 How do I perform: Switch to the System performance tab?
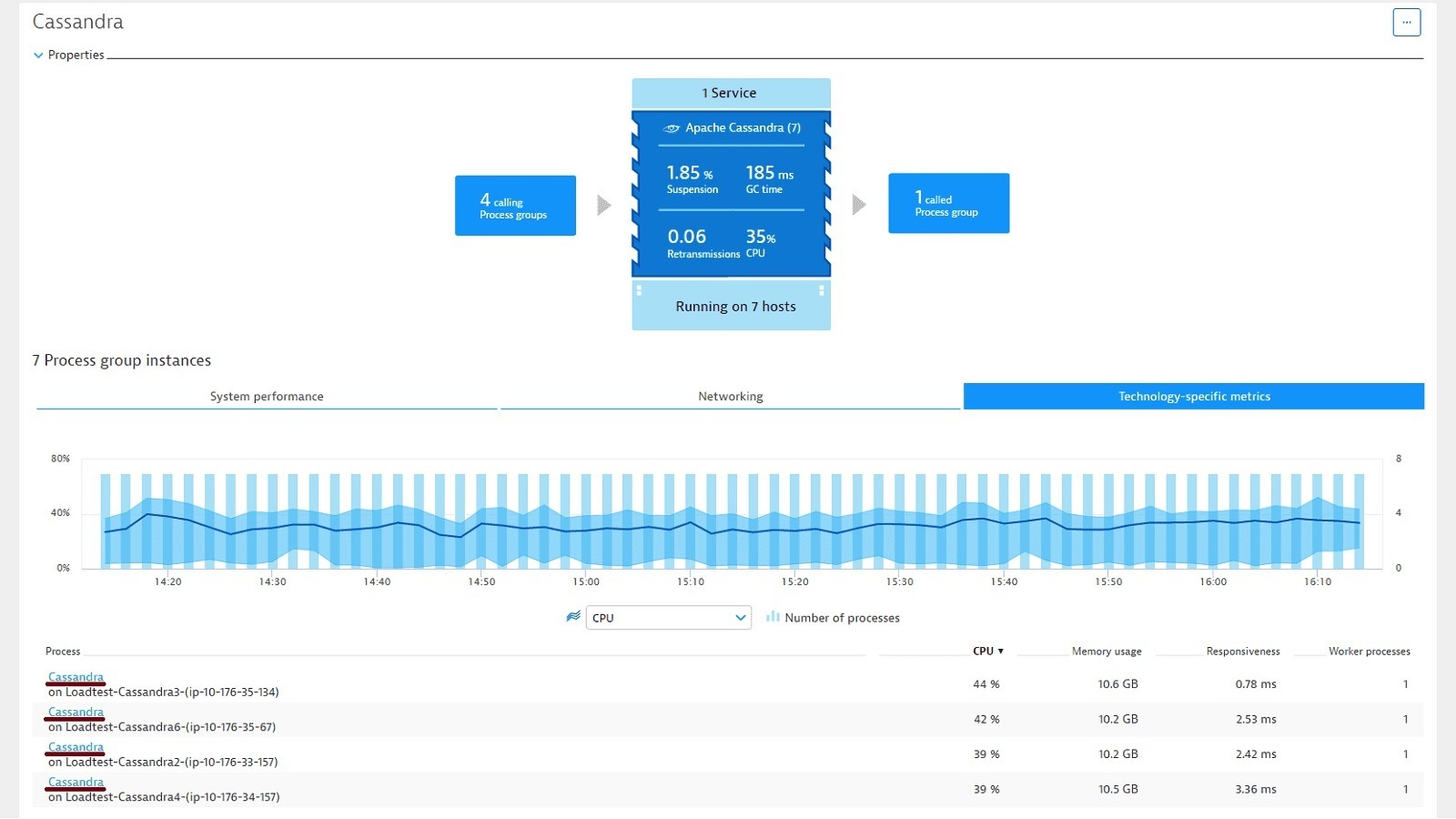click(x=267, y=397)
